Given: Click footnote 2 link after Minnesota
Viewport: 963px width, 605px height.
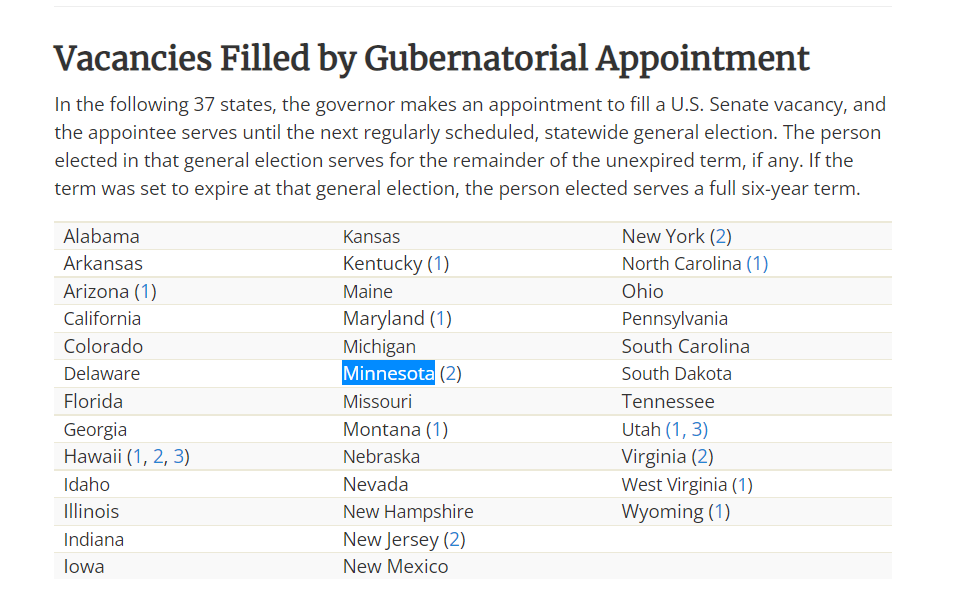Looking at the screenshot, I should pos(451,374).
